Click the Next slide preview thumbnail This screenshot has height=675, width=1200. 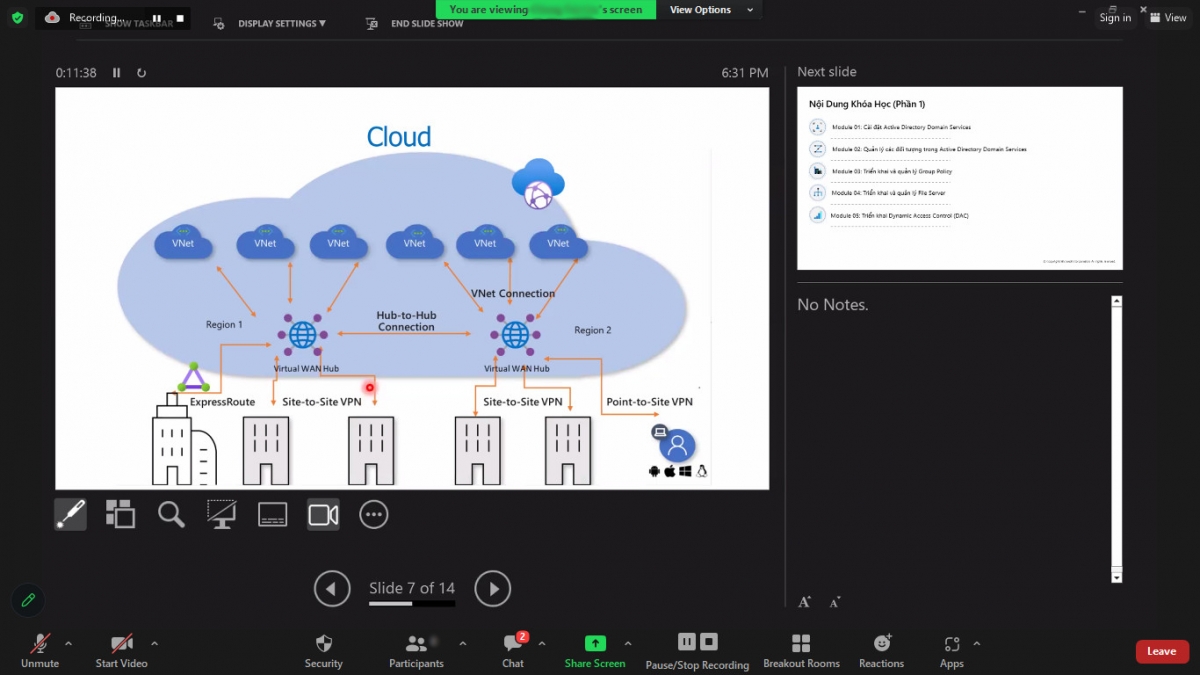(x=960, y=178)
